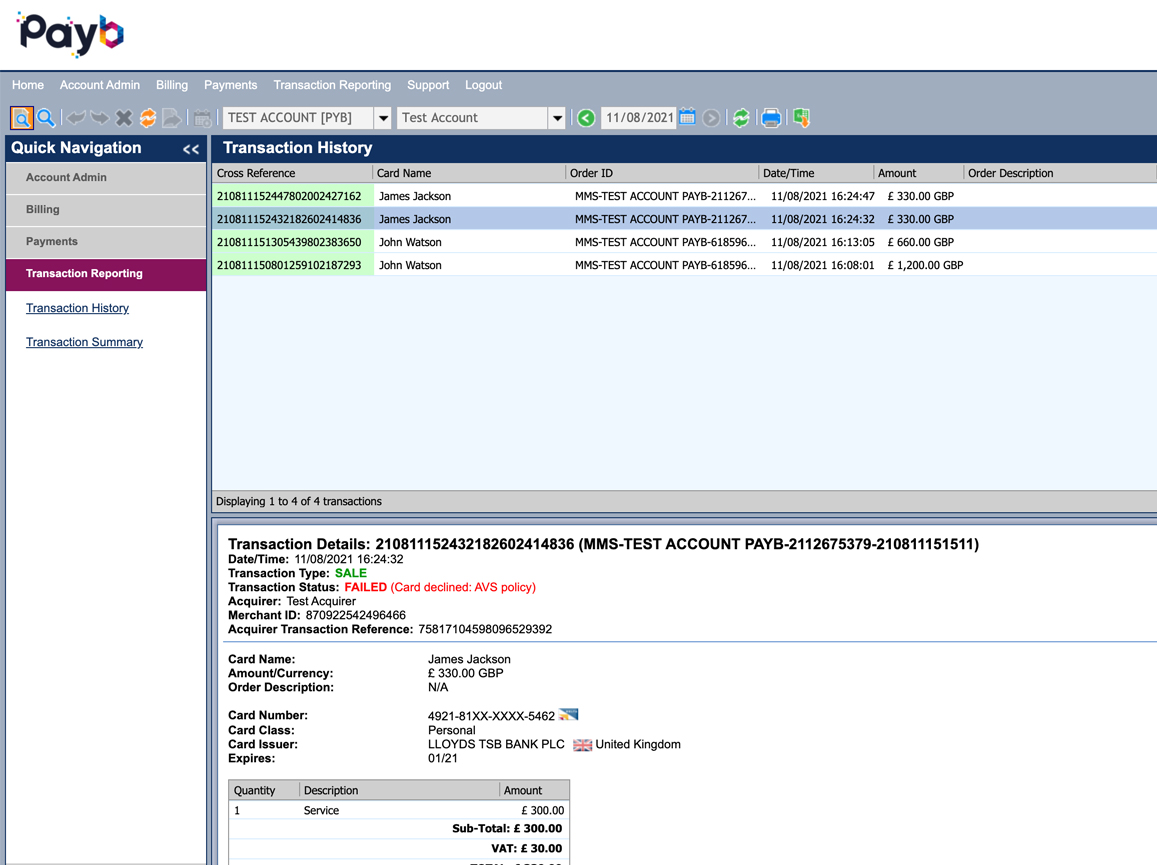Open the Home menu
The height and width of the screenshot is (865, 1157).
(x=28, y=85)
